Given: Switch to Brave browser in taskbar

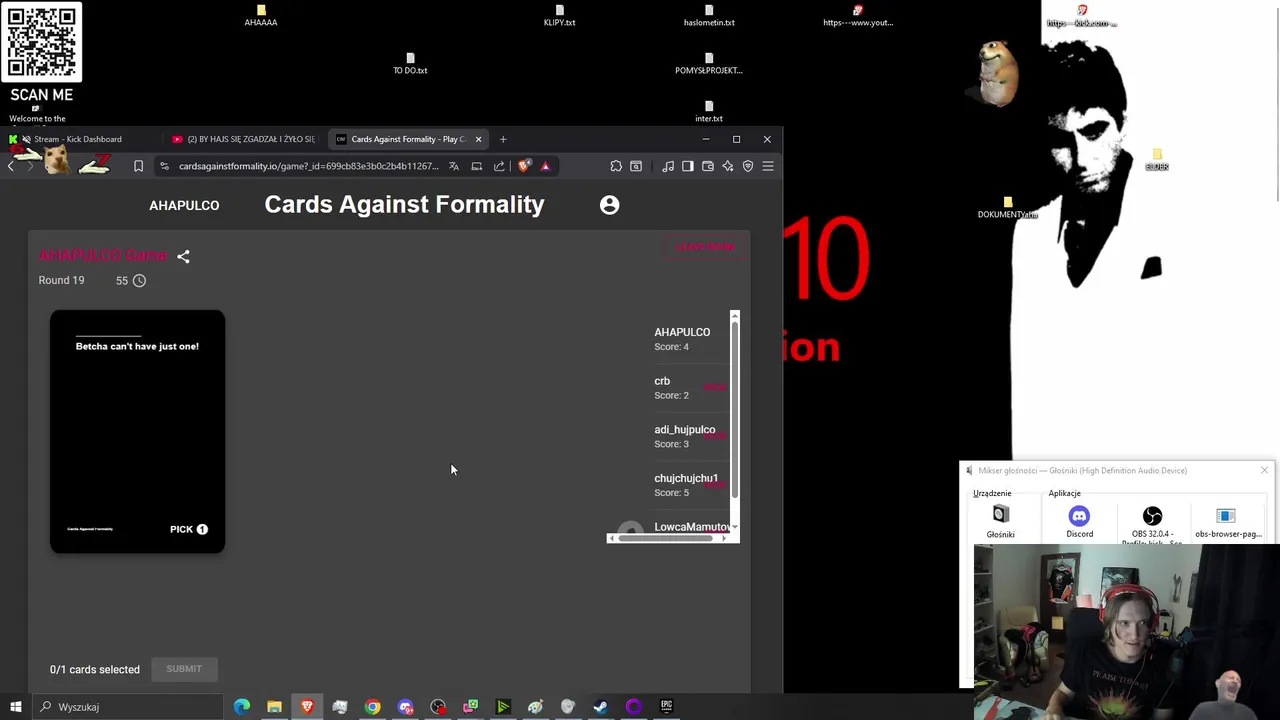Looking at the screenshot, I should click(x=307, y=707).
